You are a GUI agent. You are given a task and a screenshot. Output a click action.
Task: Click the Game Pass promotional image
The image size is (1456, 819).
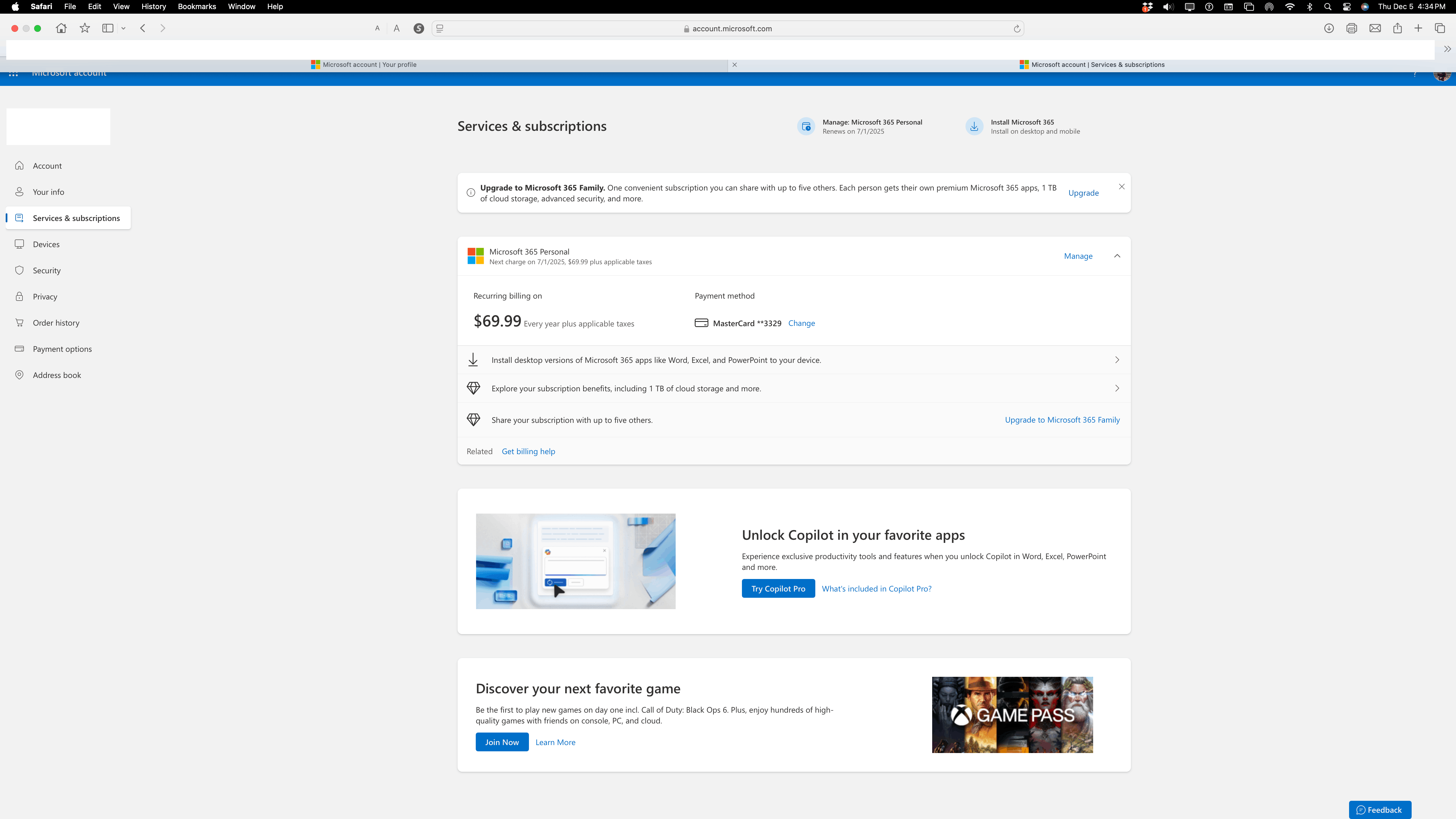tap(1012, 715)
